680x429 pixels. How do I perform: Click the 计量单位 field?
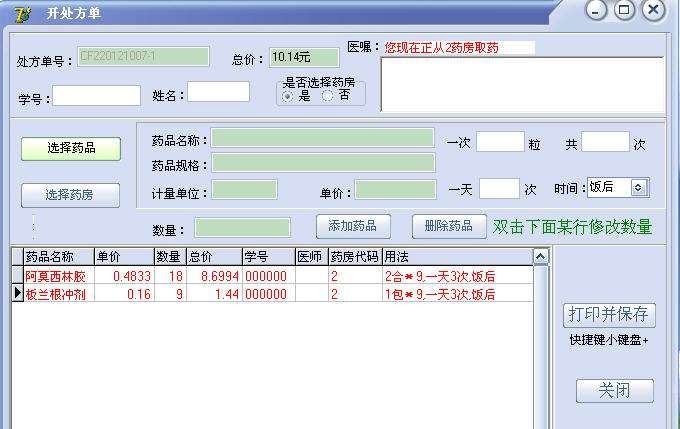pos(245,190)
